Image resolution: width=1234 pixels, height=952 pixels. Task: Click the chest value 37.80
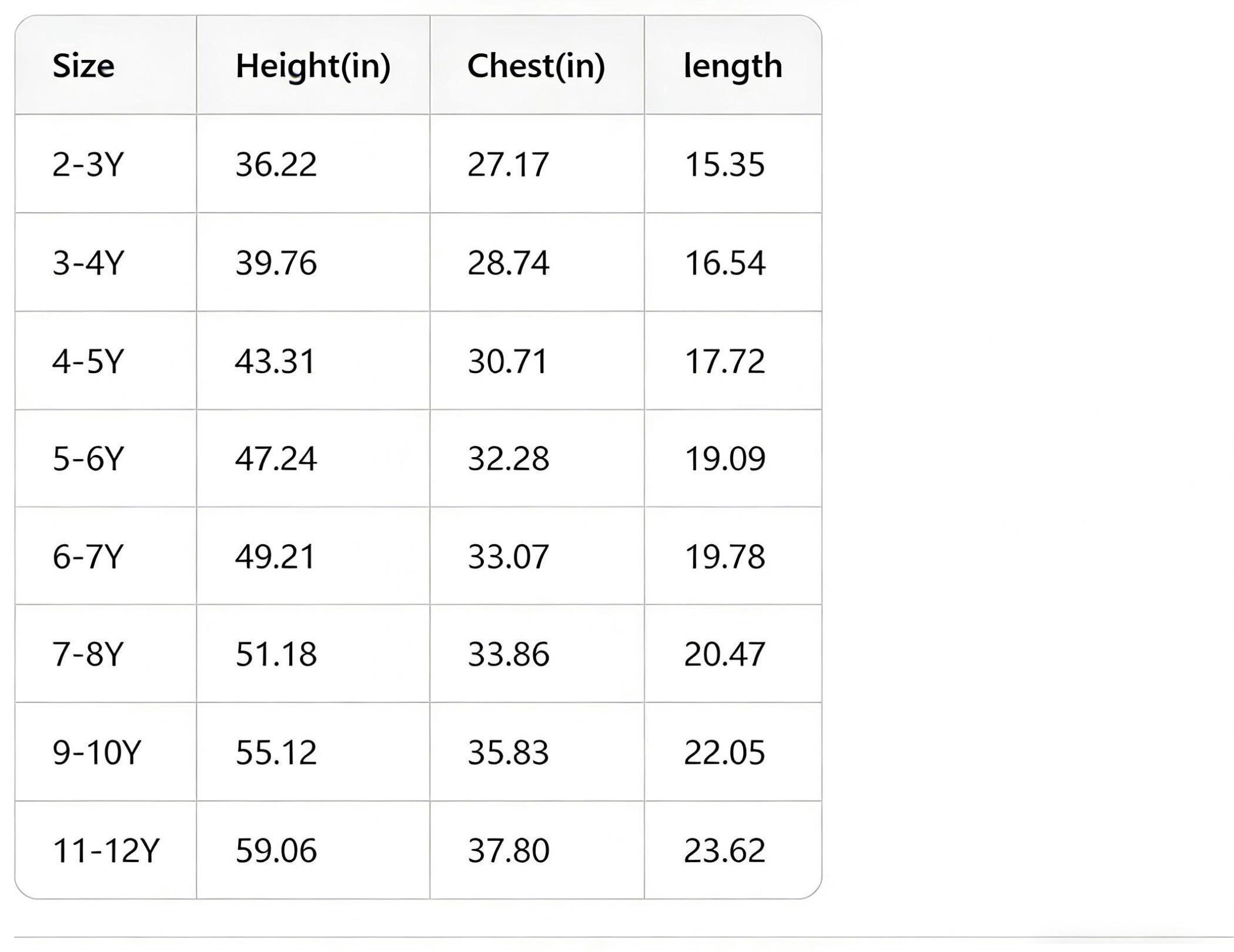point(508,851)
